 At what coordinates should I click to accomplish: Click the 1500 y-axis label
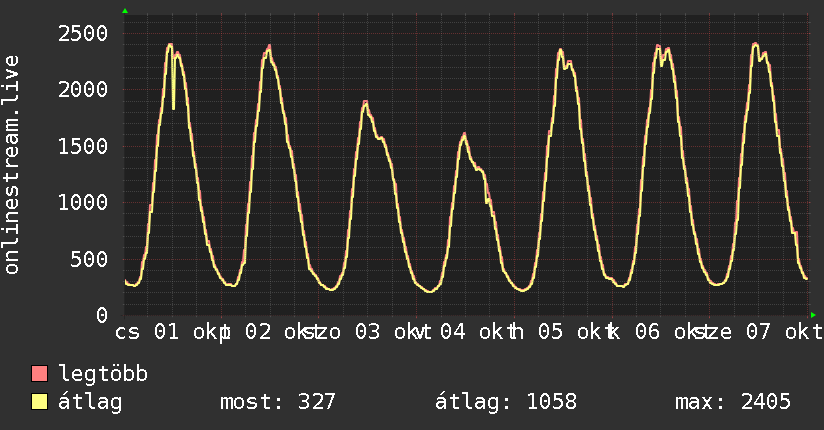[x=83, y=146]
